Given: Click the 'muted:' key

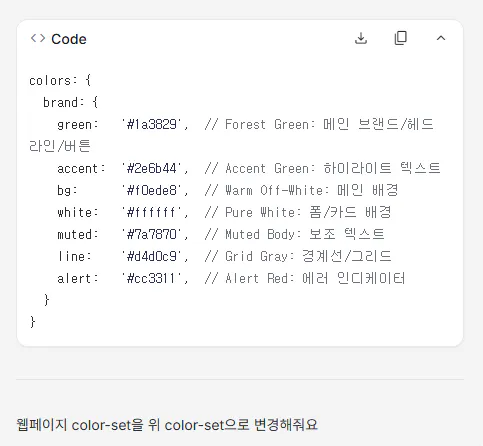Looking at the screenshot, I should [x=78, y=234].
